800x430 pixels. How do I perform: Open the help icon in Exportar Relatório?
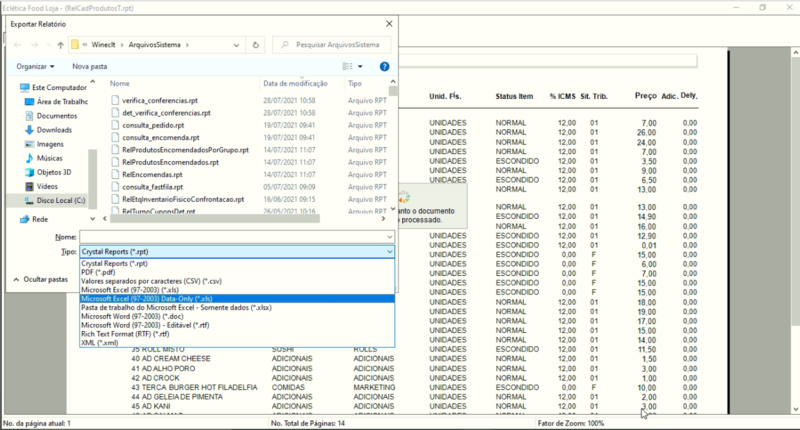[x=384, y=66]
